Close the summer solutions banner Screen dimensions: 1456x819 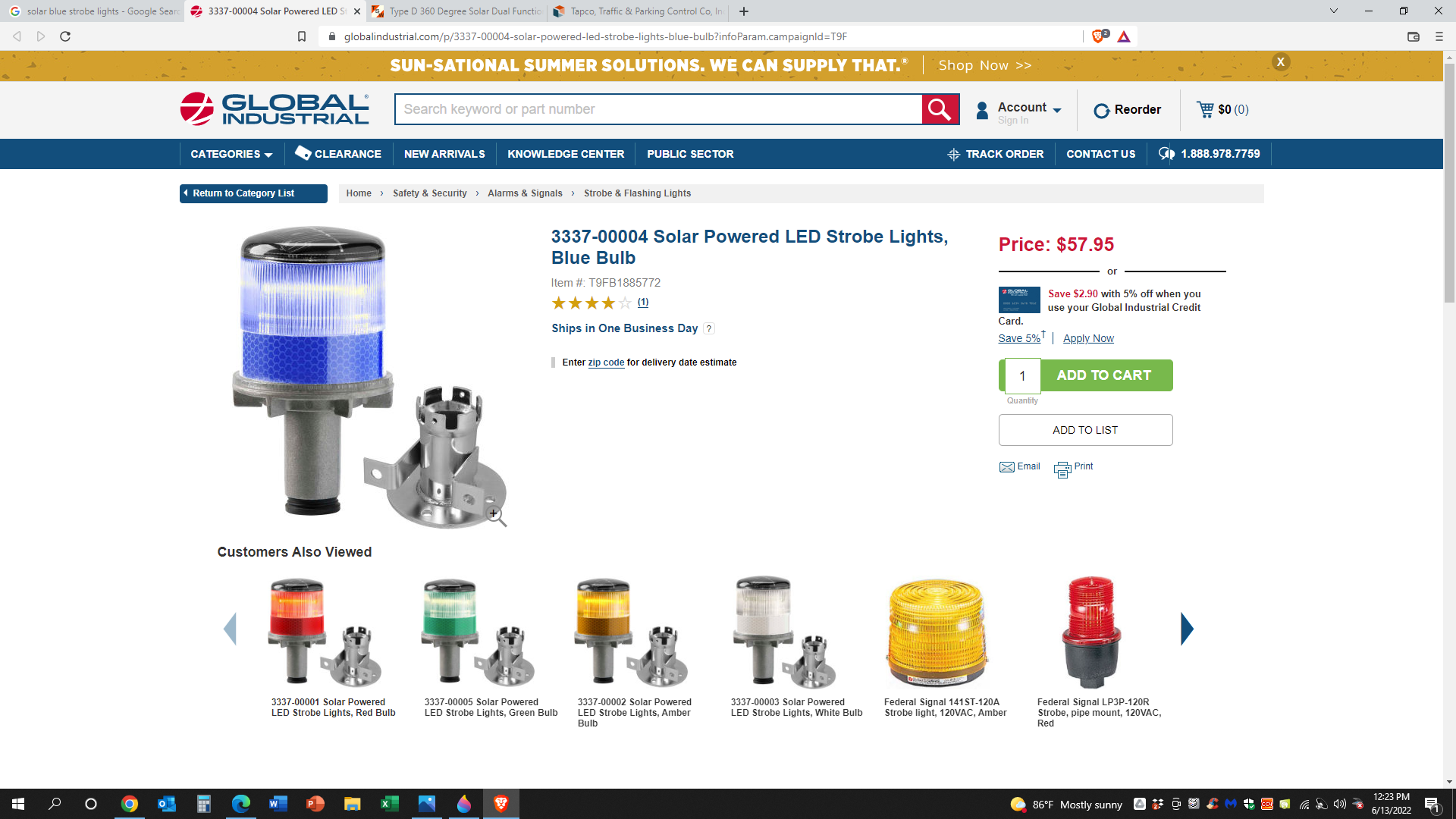tap(1281, 62)
